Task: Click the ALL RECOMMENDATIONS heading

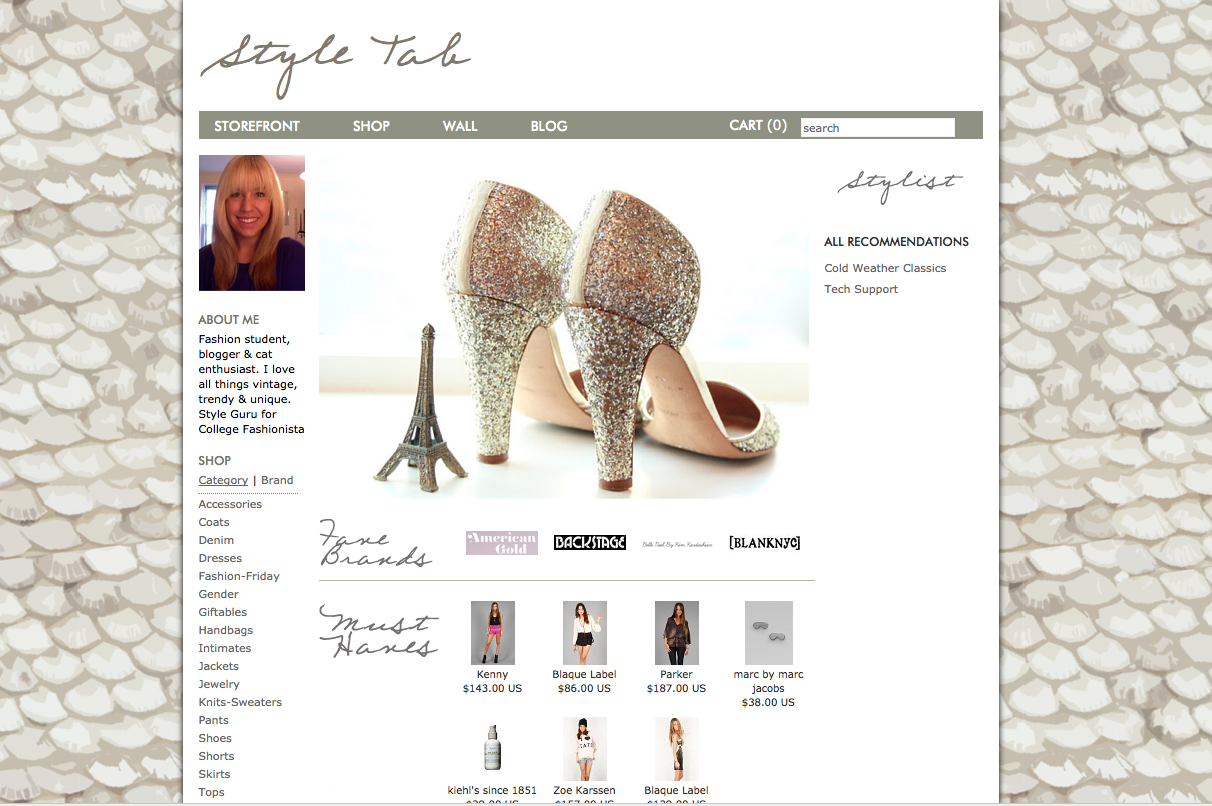Action: coord(896,241)
